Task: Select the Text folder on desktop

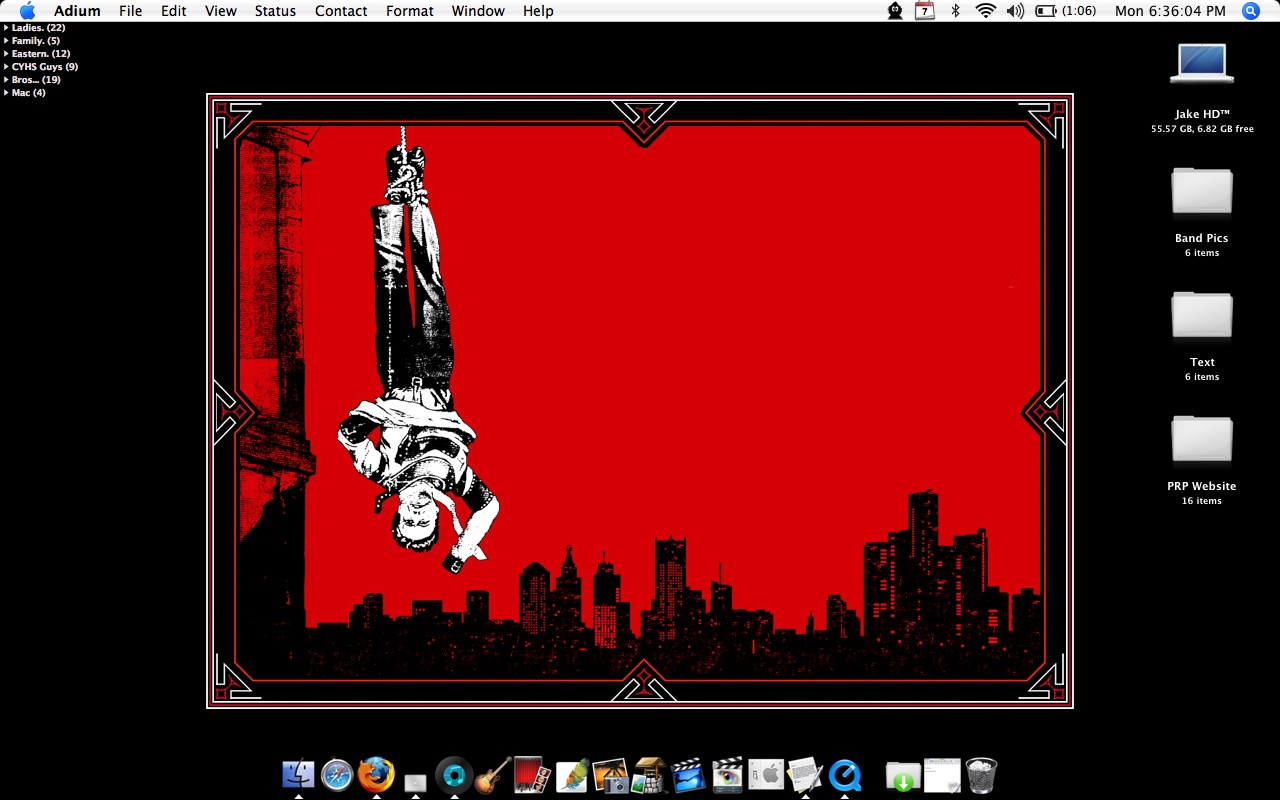Action: [1202, 315]
